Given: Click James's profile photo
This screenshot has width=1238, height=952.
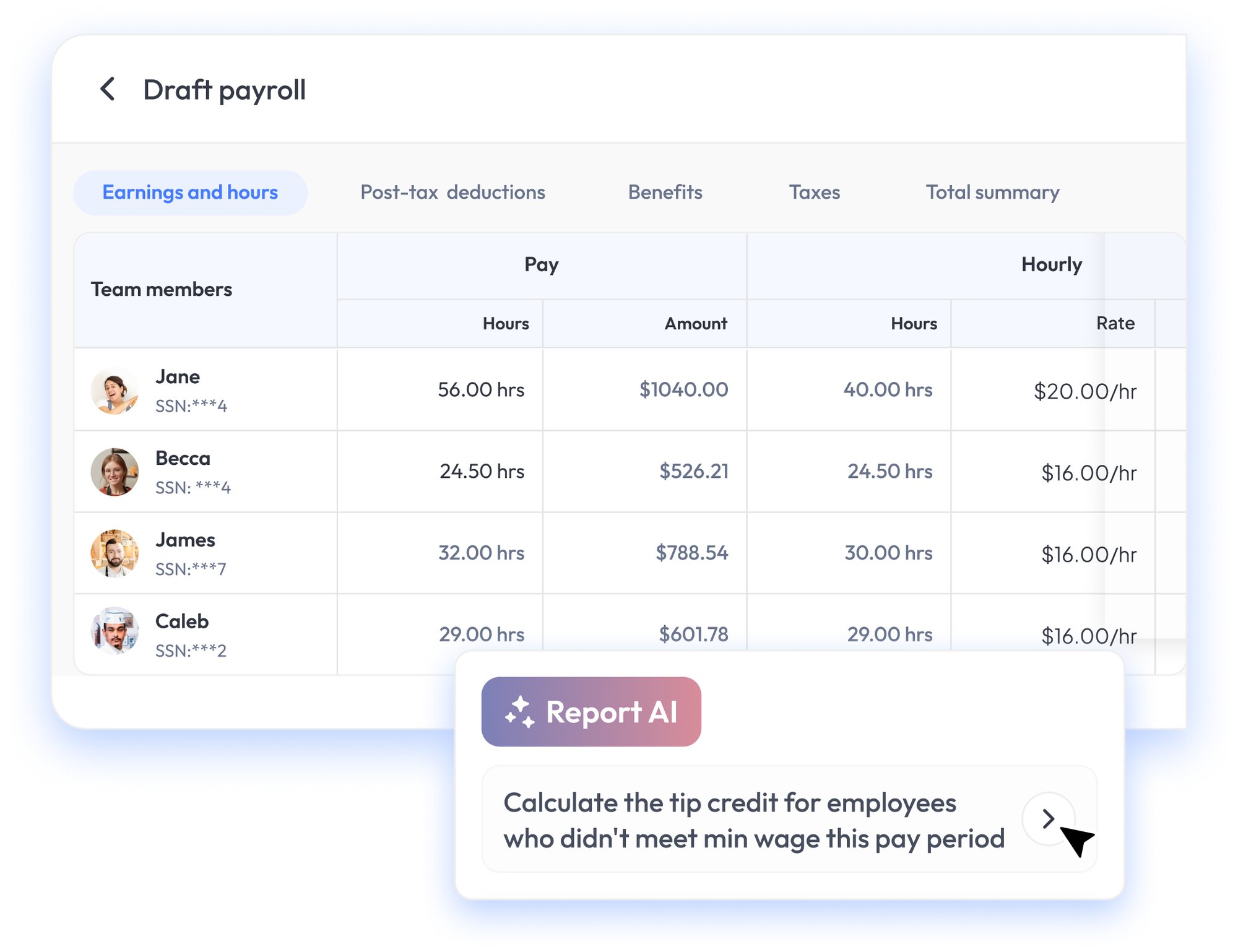Looking at the screenshot, I should click(x=115, y=553).
